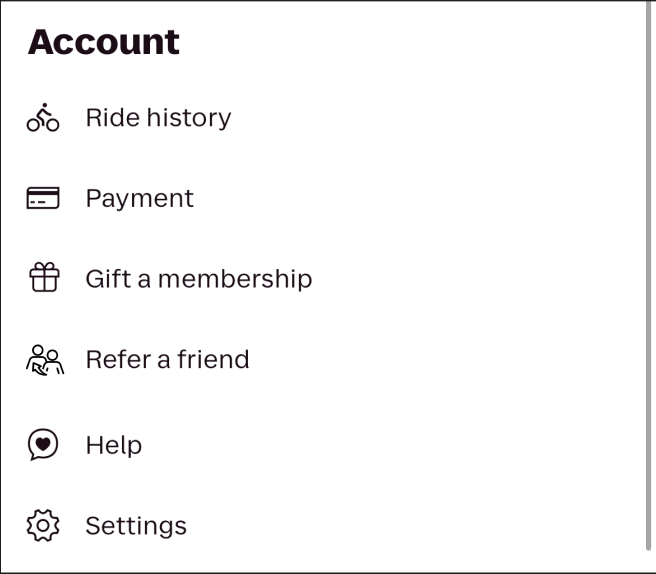Click the two-people referral icon
This screenshot has width=656, height=574.
tap(45, 360)
